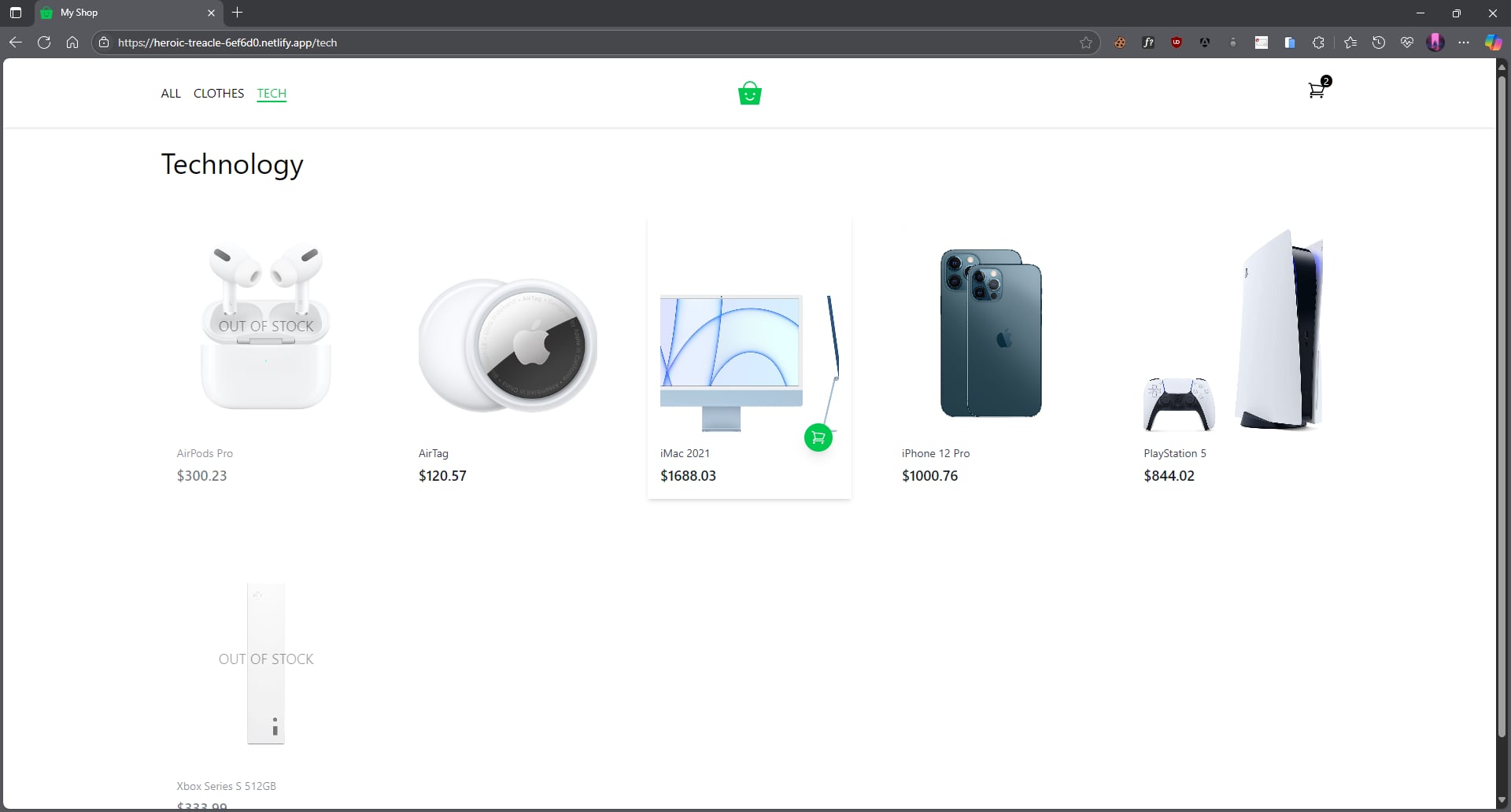1511x812 pixels.
Task: Open browser history icon
Action: coord(1379,42)
